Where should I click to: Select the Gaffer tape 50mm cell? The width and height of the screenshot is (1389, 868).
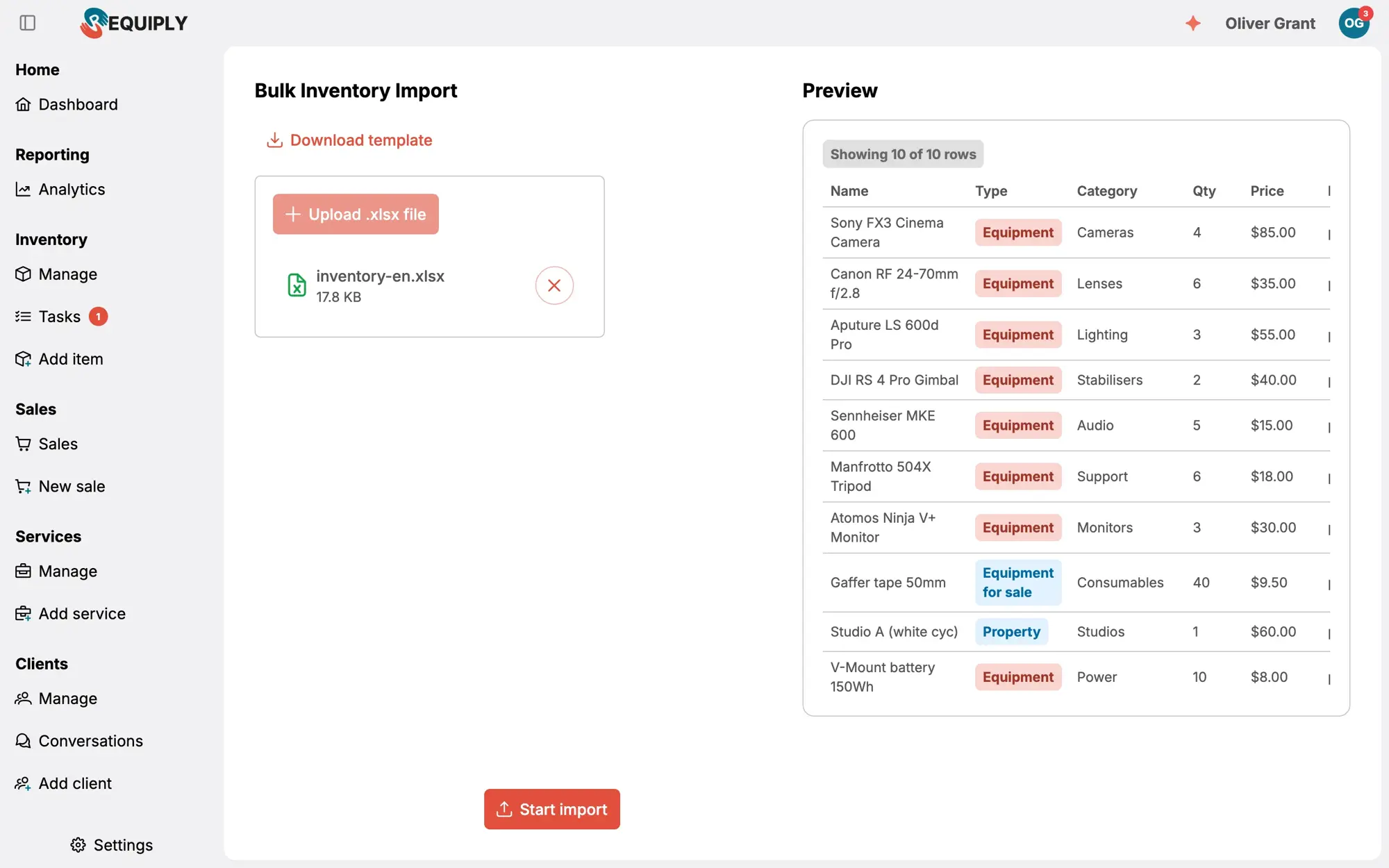click(x=888, y=583)
